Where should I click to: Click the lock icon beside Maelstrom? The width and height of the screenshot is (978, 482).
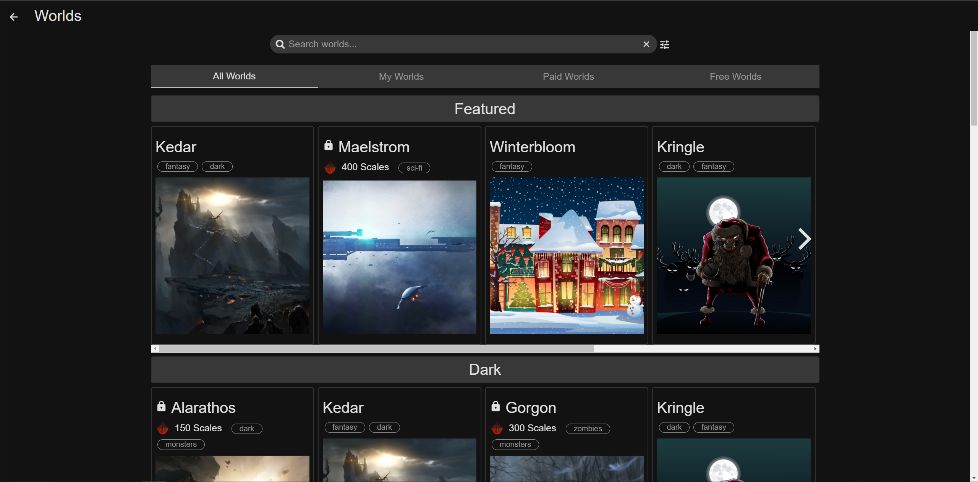click(329, 145)
